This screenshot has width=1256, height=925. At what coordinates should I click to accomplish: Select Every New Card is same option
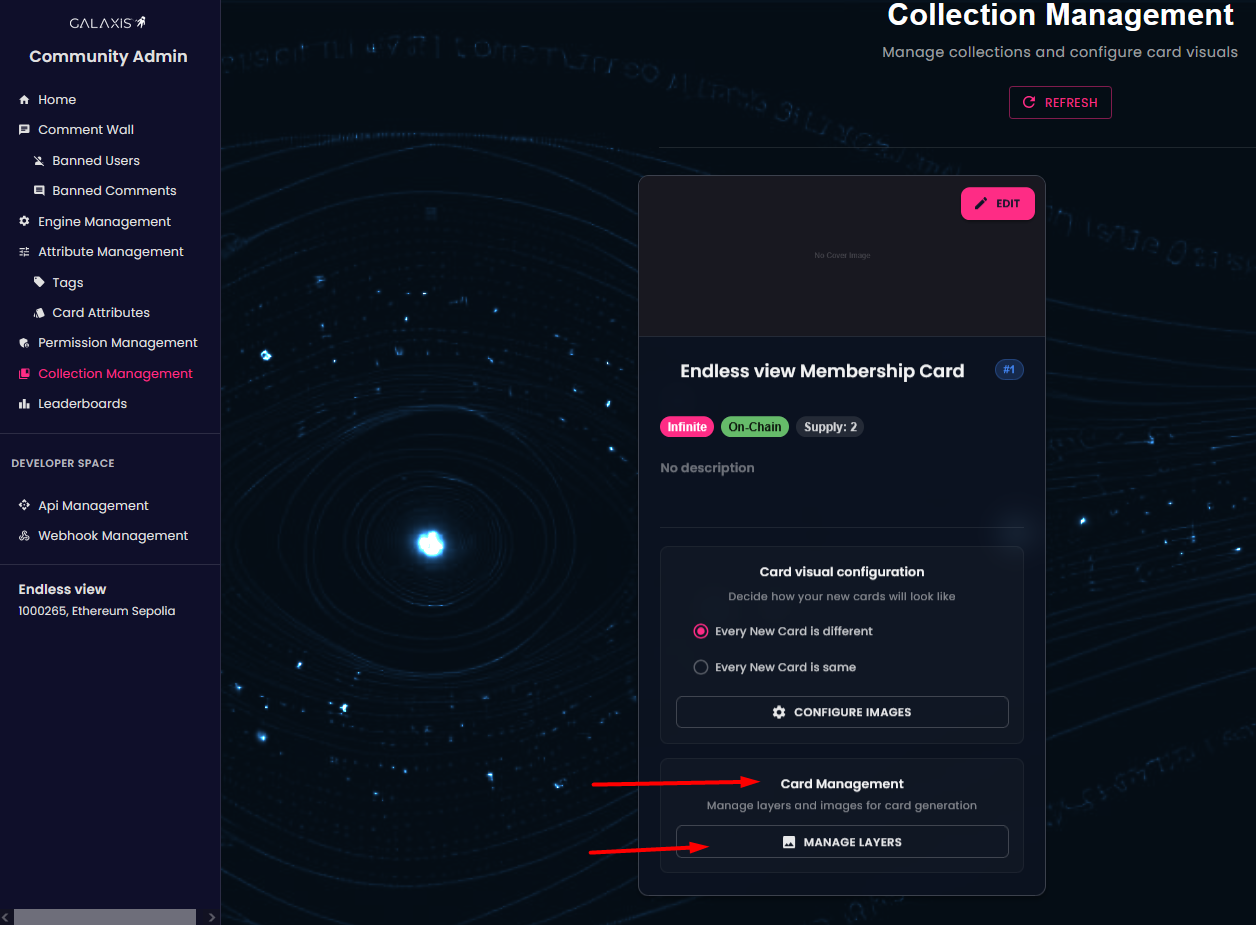pyautogui.click(x=701, y=668)
